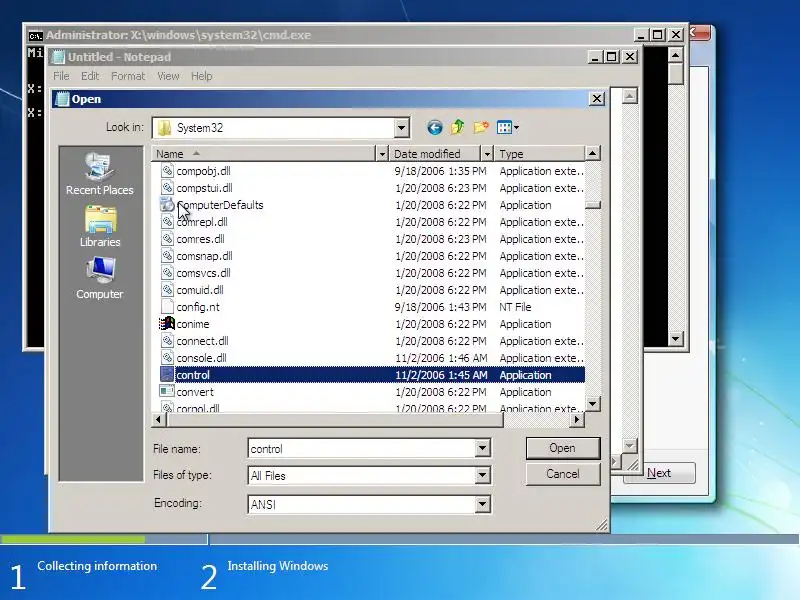Click the cmd window scroll down arrow
The image size is (800, 600).
pos(676,338)
